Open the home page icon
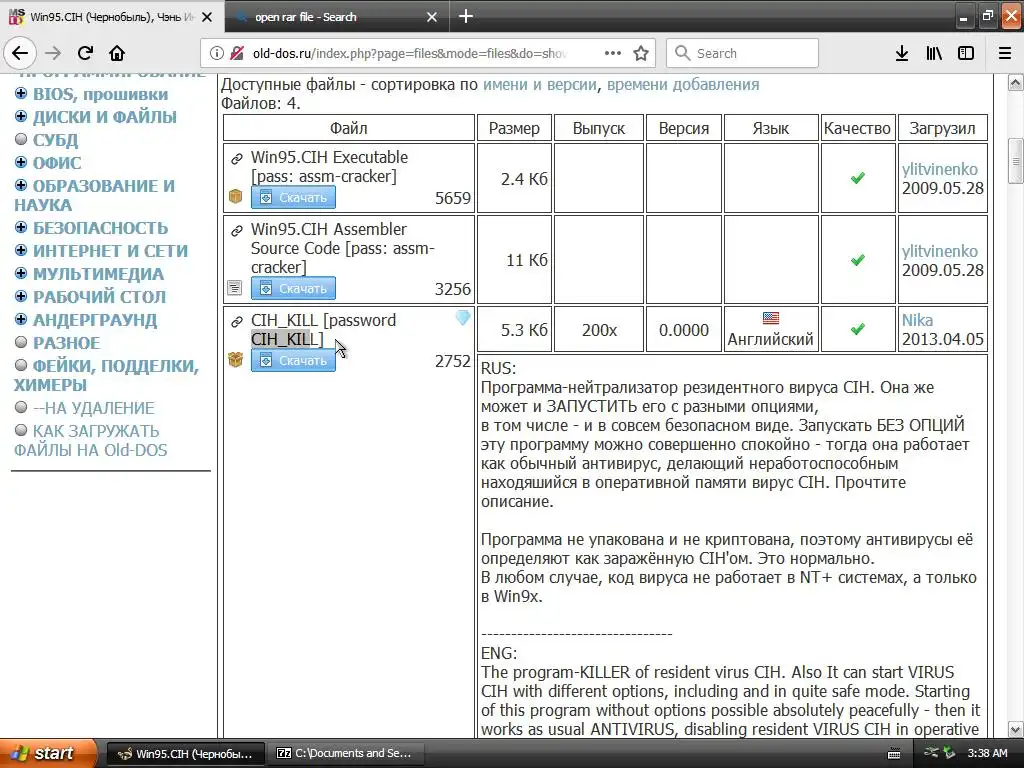The image size is (1024, 768). pyautogui.click(x=117, y=54)
